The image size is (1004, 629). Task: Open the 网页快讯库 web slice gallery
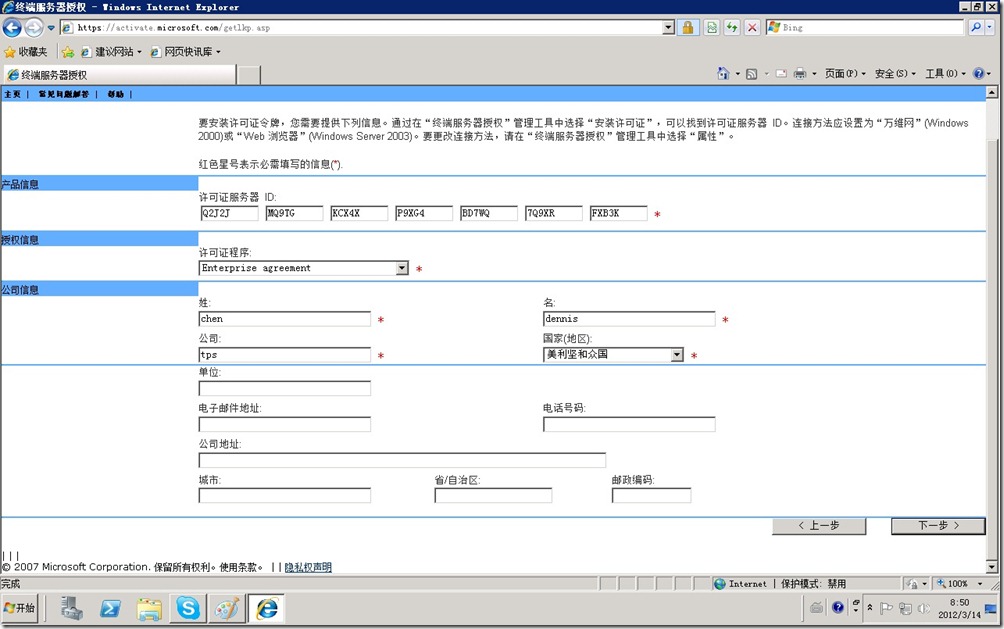[185, 52]
